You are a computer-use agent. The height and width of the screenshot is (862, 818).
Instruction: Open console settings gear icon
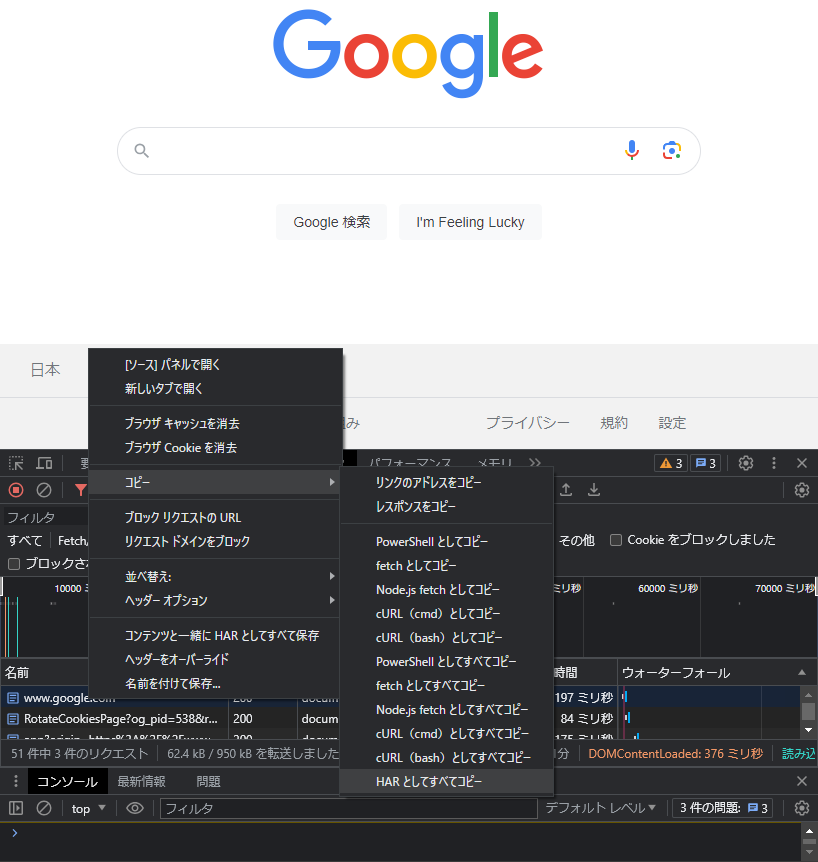point(802,808)
